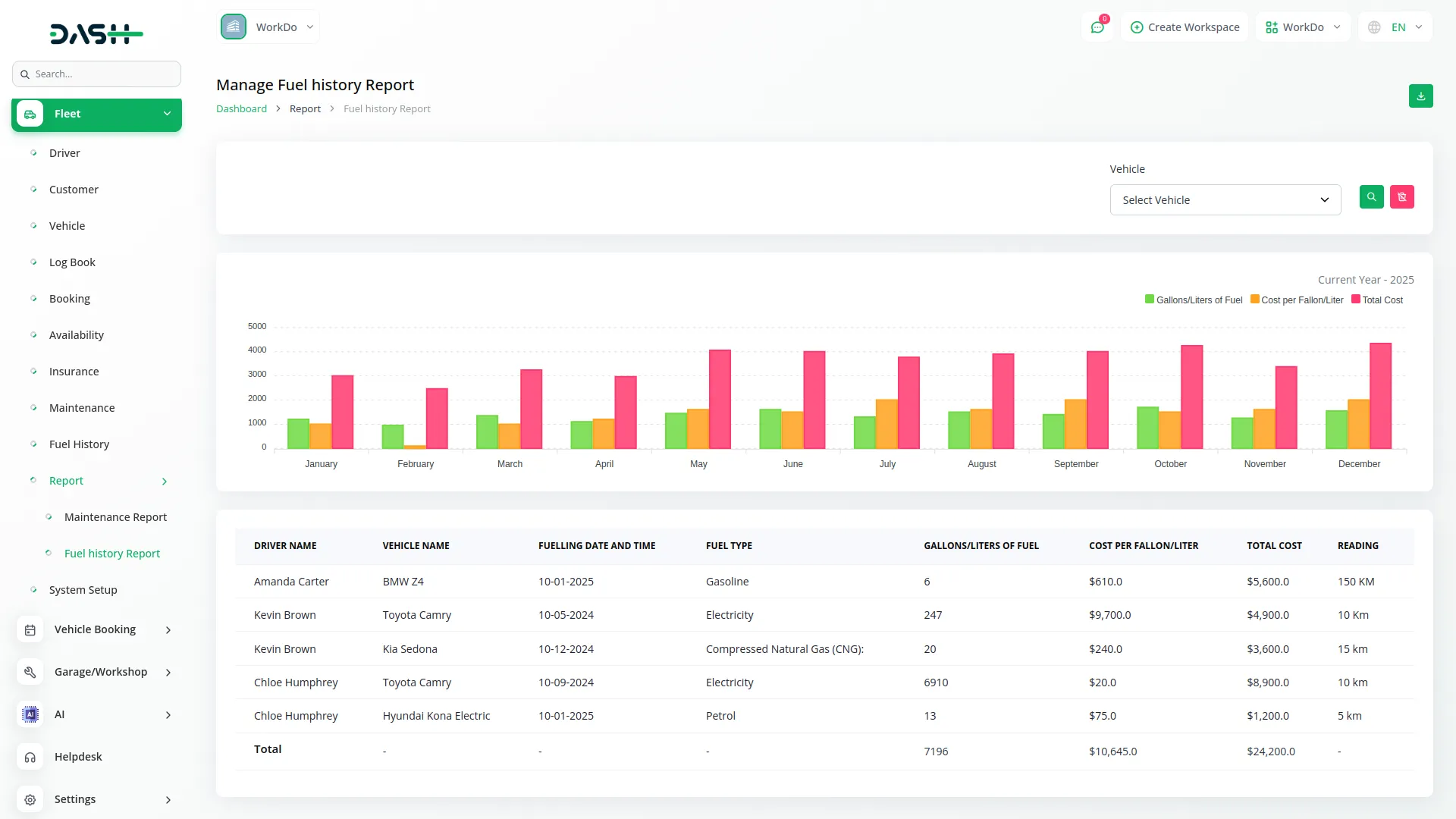This screenshot has width=1456, height=819.
Task: Toggle Total Cost legend series
Action: [x=1377, y=300]
